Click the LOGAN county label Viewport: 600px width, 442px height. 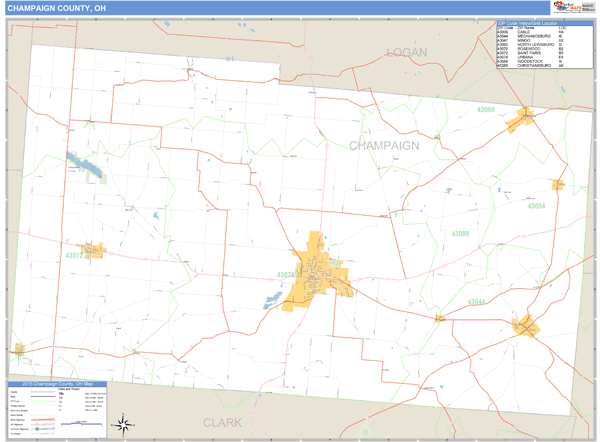(407, 52)
